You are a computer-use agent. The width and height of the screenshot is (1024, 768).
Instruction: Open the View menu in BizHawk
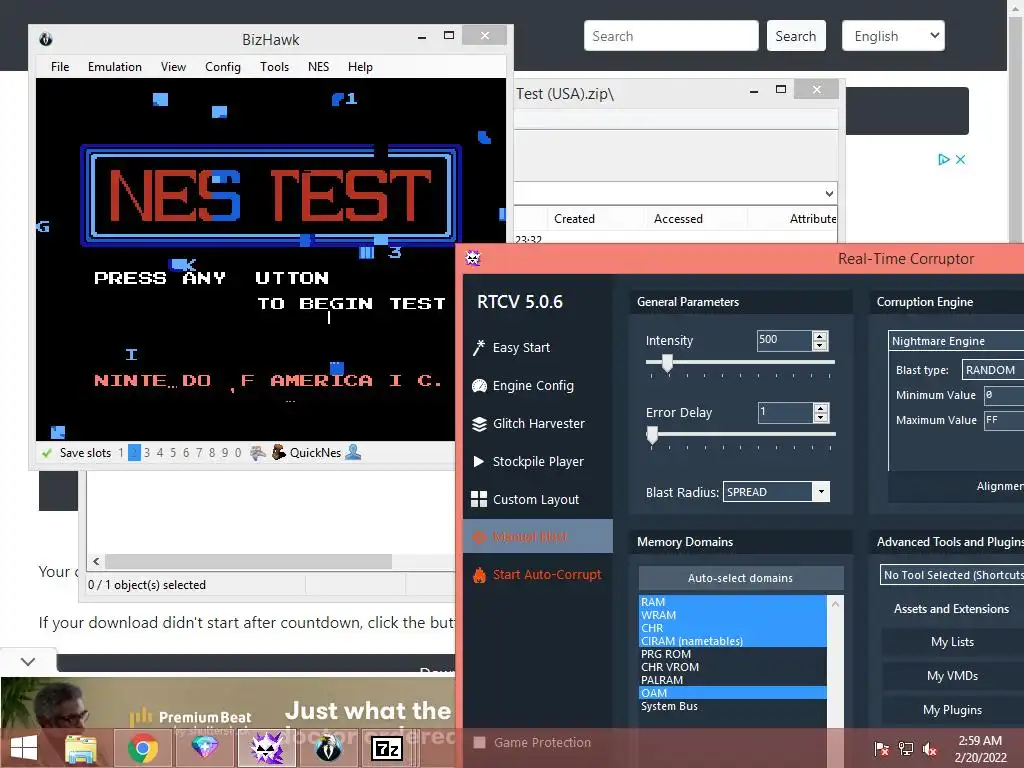pos(173,67)
